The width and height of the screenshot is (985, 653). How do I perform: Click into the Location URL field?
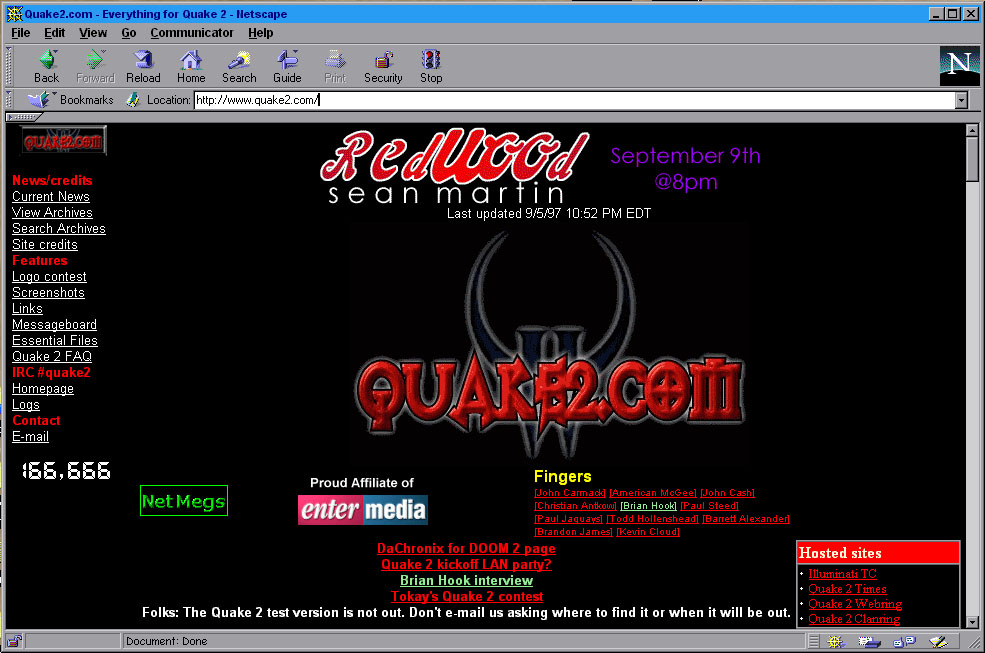574,100
